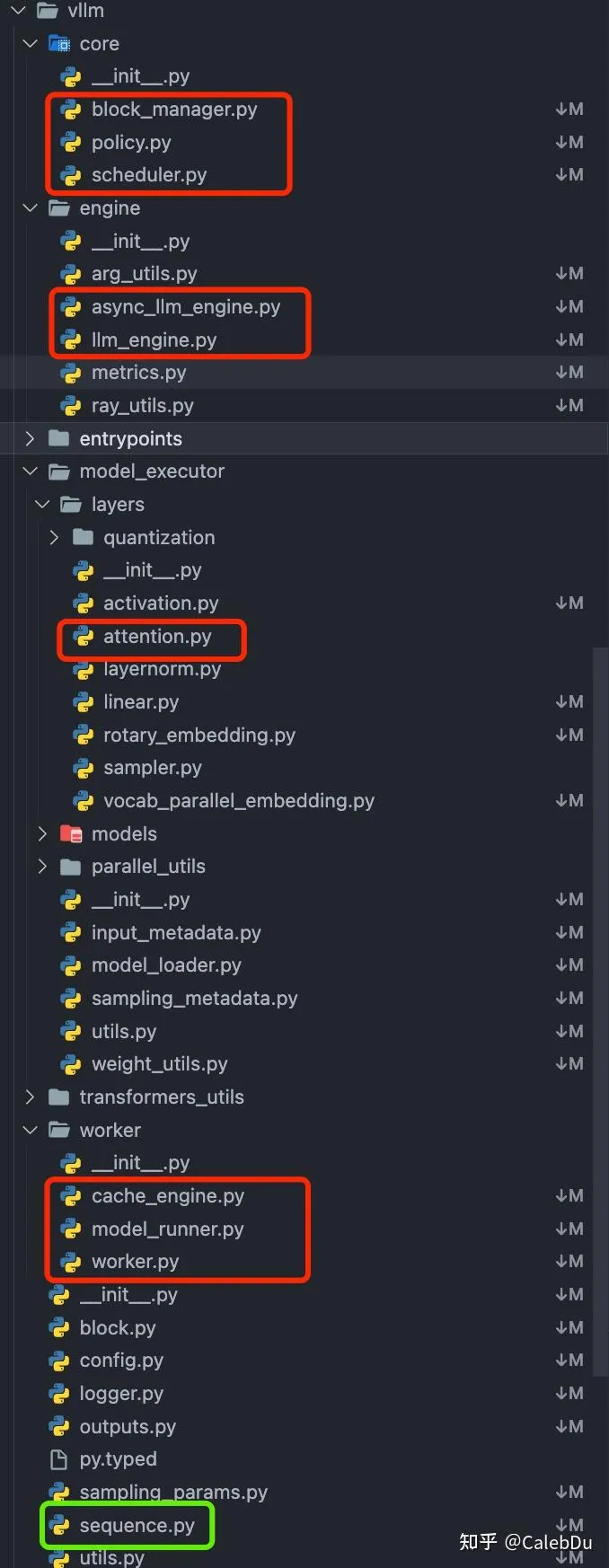Click the quantization folder icon
609x1568 pixels.
click(x=84, y=538)
